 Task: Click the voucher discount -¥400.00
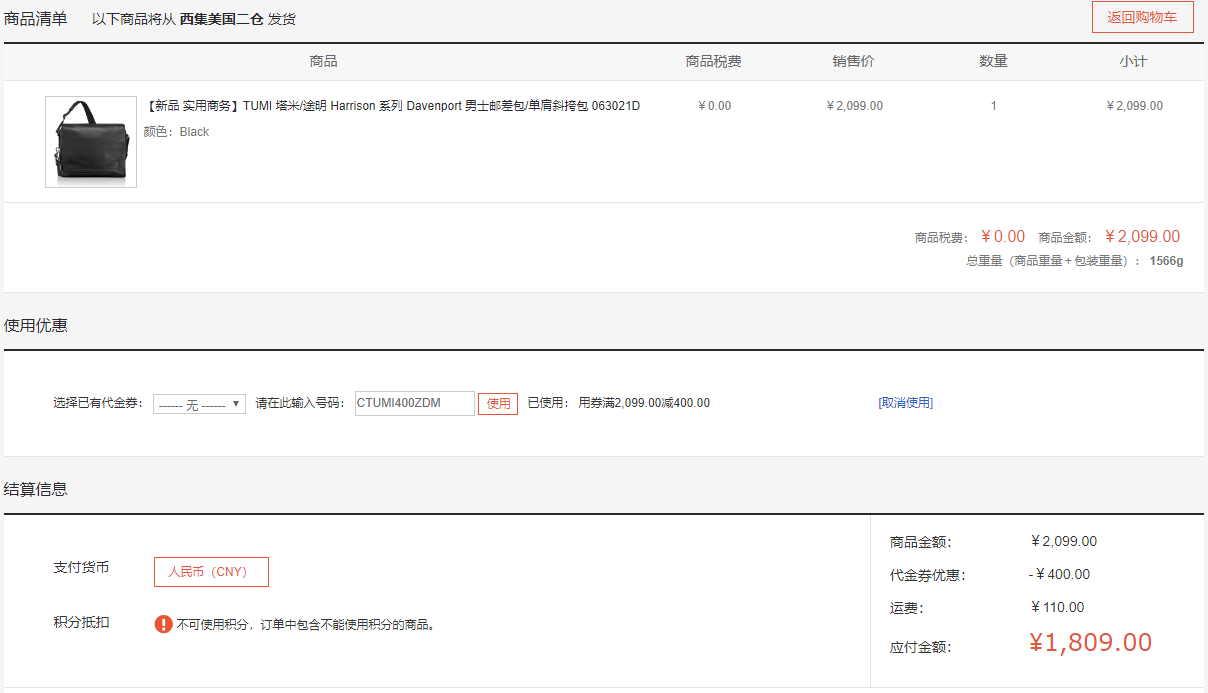(x=1059, y=575)
